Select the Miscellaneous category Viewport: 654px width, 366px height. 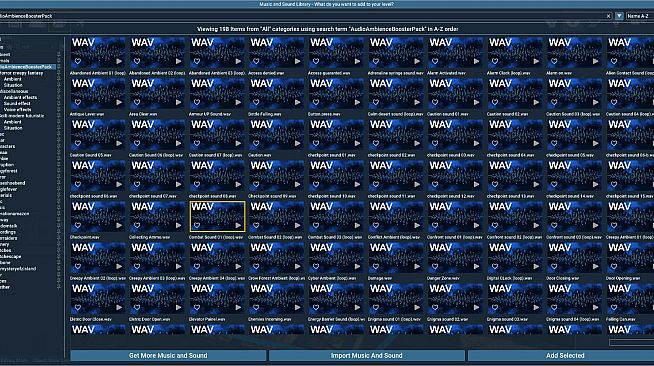click(x=14, y=91)
